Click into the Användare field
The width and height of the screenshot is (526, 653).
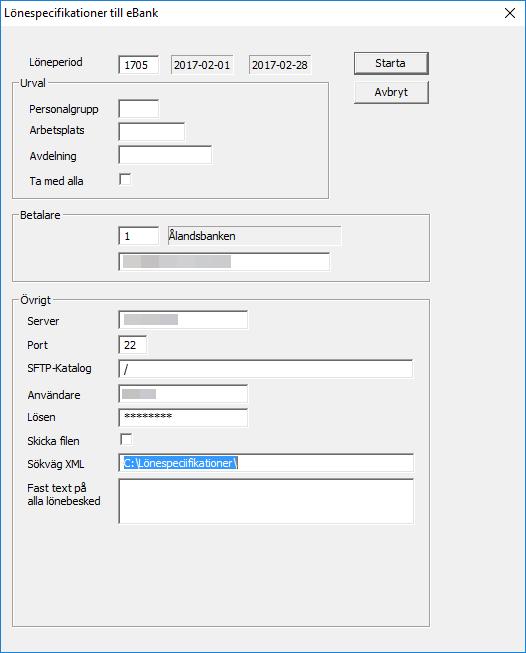point(183,394)
